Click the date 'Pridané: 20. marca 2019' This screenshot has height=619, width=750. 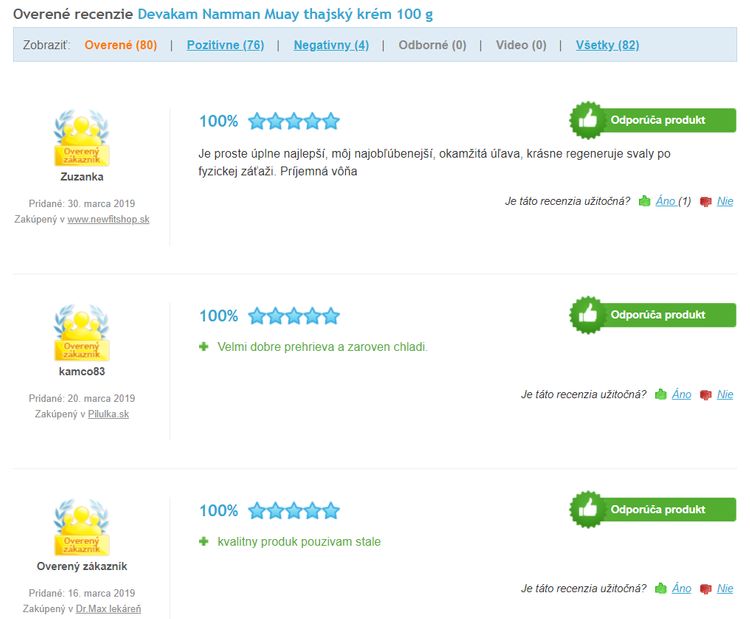tap(82, 398)
